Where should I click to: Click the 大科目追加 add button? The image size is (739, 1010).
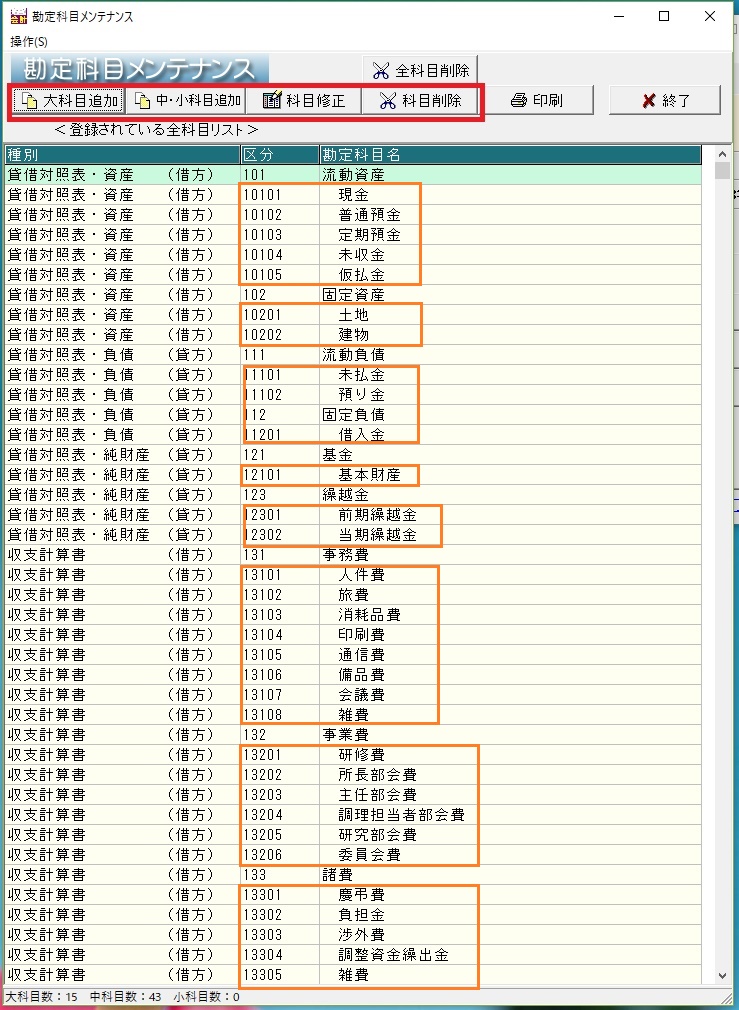68,100
